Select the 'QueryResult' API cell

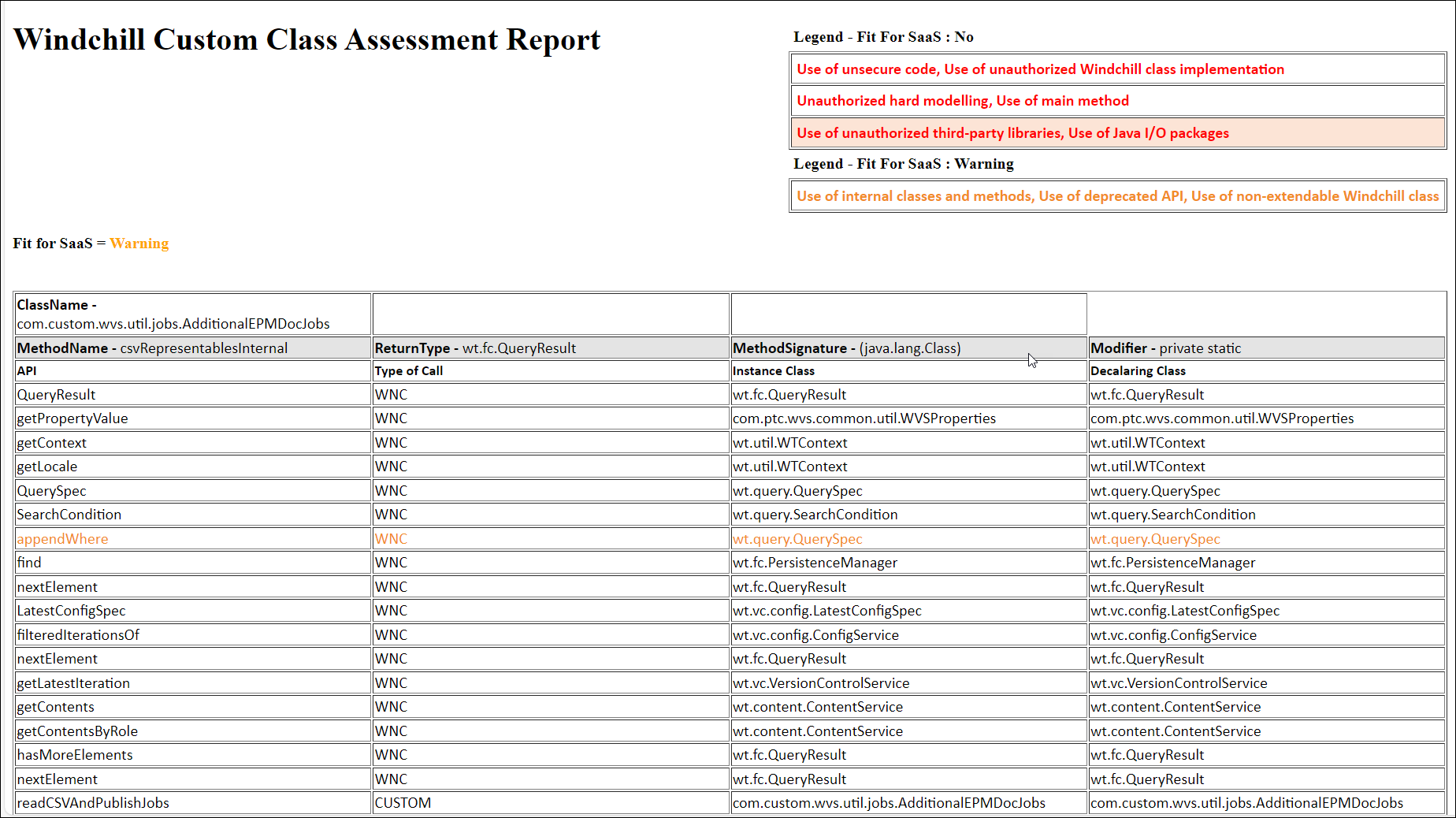point(193,395)
